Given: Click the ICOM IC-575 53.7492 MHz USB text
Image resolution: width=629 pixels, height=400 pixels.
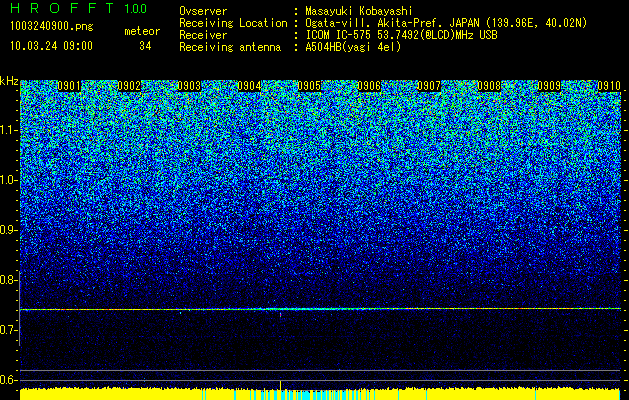Looking at the screenshot, I should click(401, 35).
